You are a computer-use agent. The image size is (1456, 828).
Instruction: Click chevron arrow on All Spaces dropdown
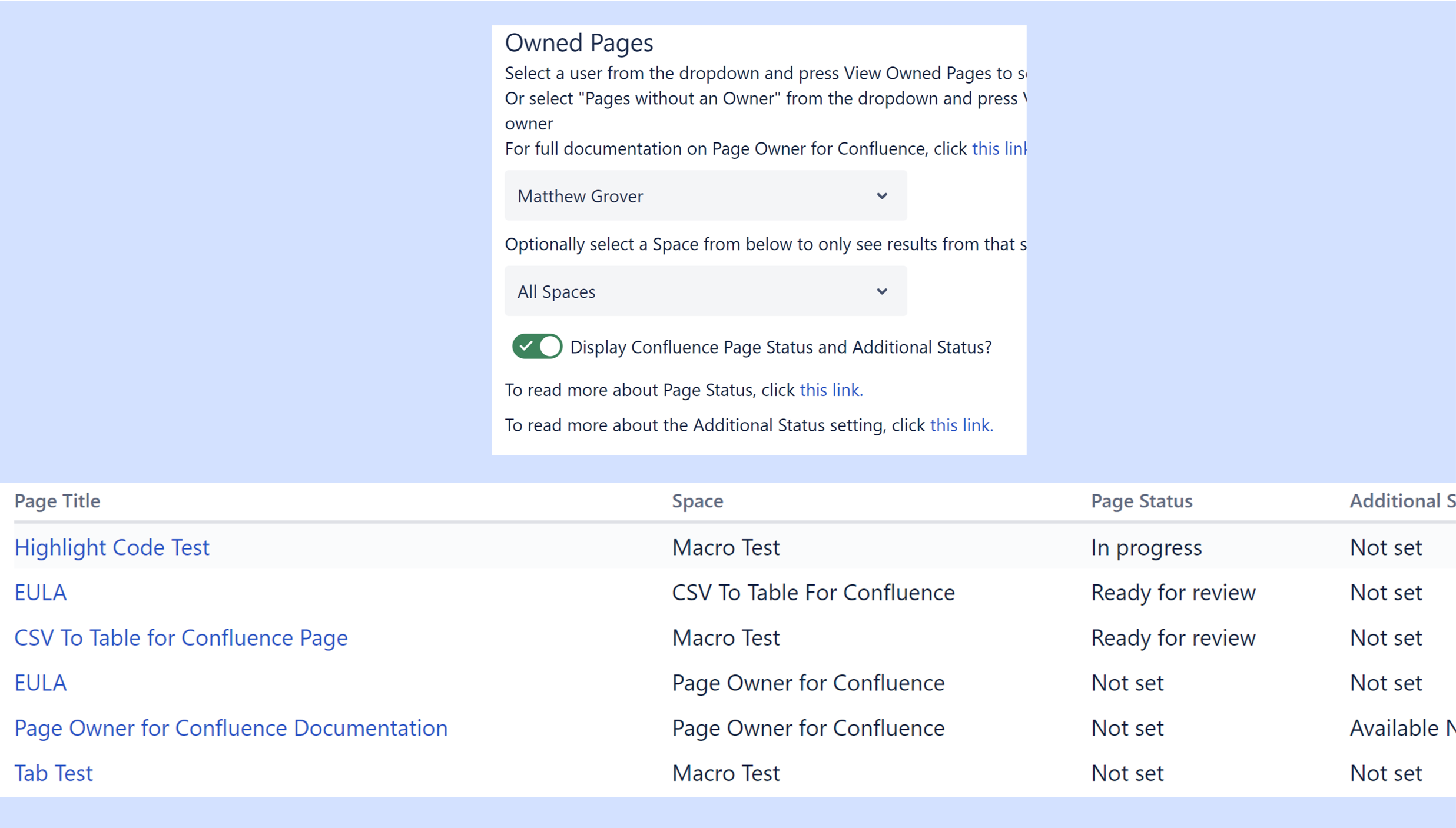tap(881, 291)
